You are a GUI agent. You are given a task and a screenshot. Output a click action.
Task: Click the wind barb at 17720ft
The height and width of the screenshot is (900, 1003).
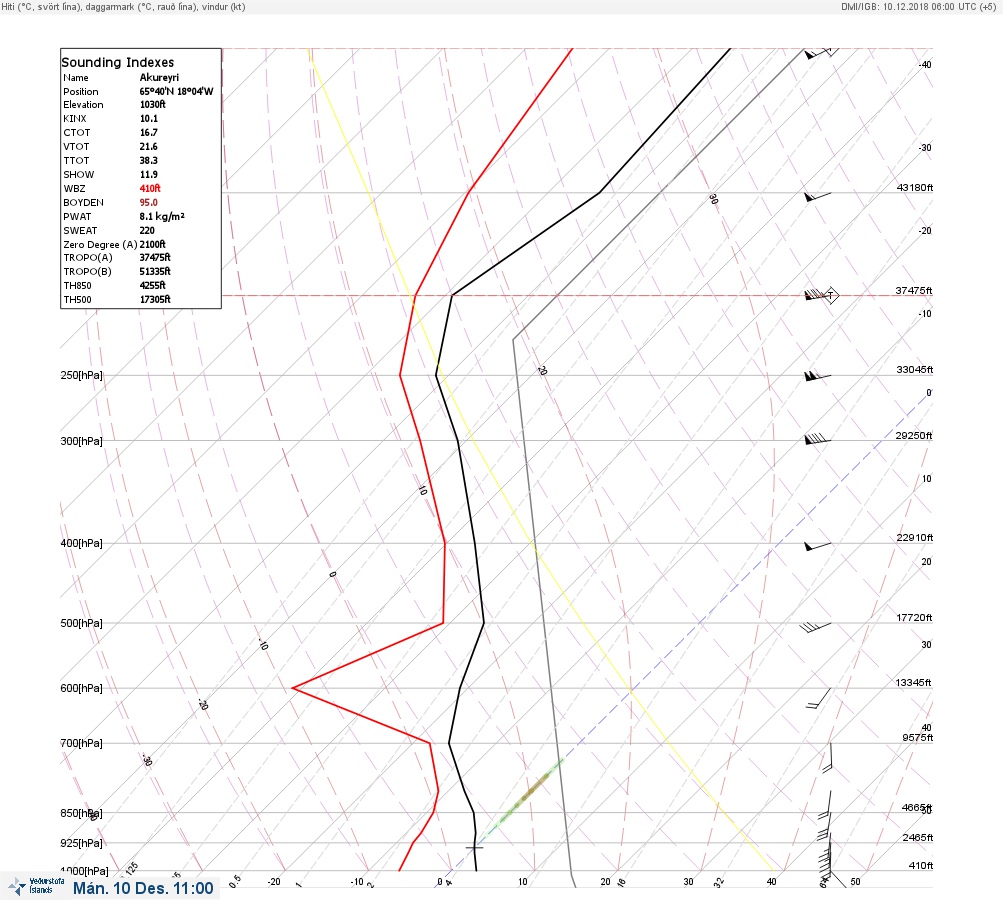[816, 627]
